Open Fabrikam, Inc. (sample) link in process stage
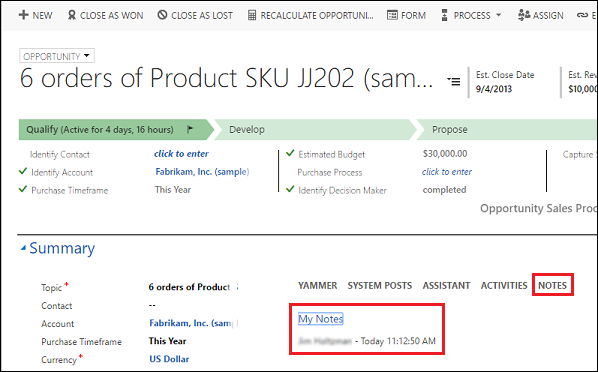The width and height of the screenshot is (598, 372). pyautogui.click(x=202, y=172)
